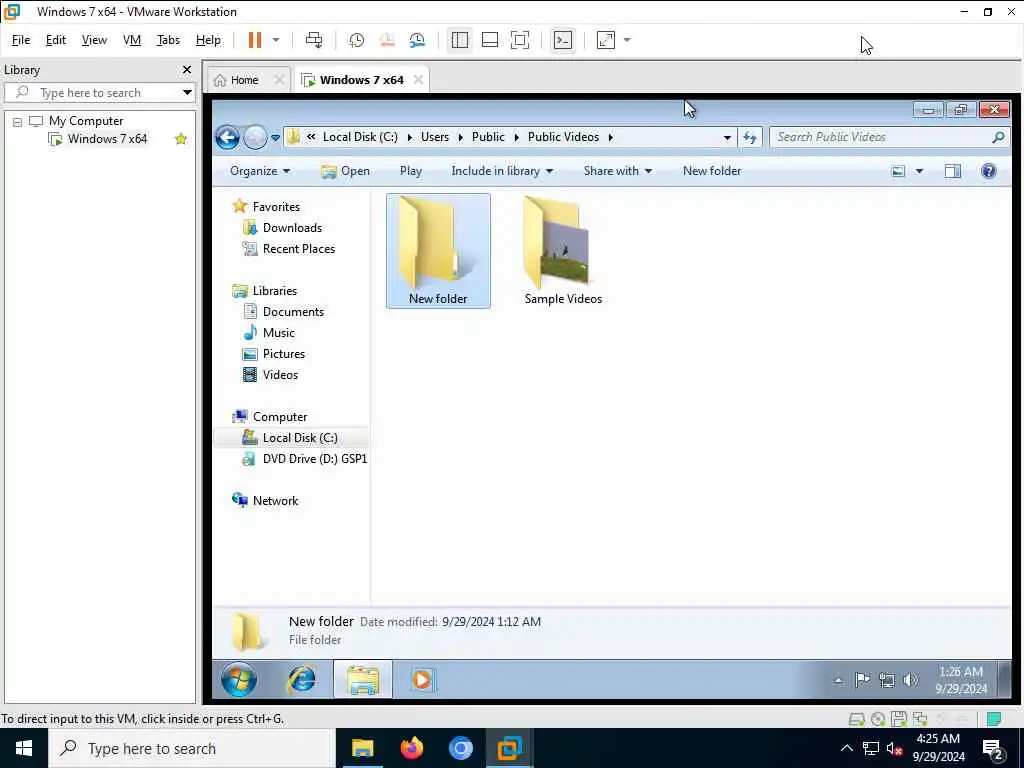Click the Explorer help icon
Screen dimensions: 1024x768
989,171
